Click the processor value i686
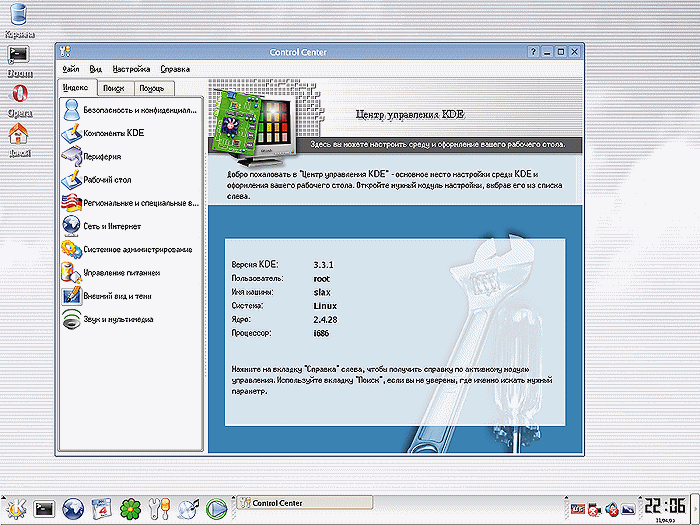This screenshot has width=700, height=525. click(x=321, y=333)
